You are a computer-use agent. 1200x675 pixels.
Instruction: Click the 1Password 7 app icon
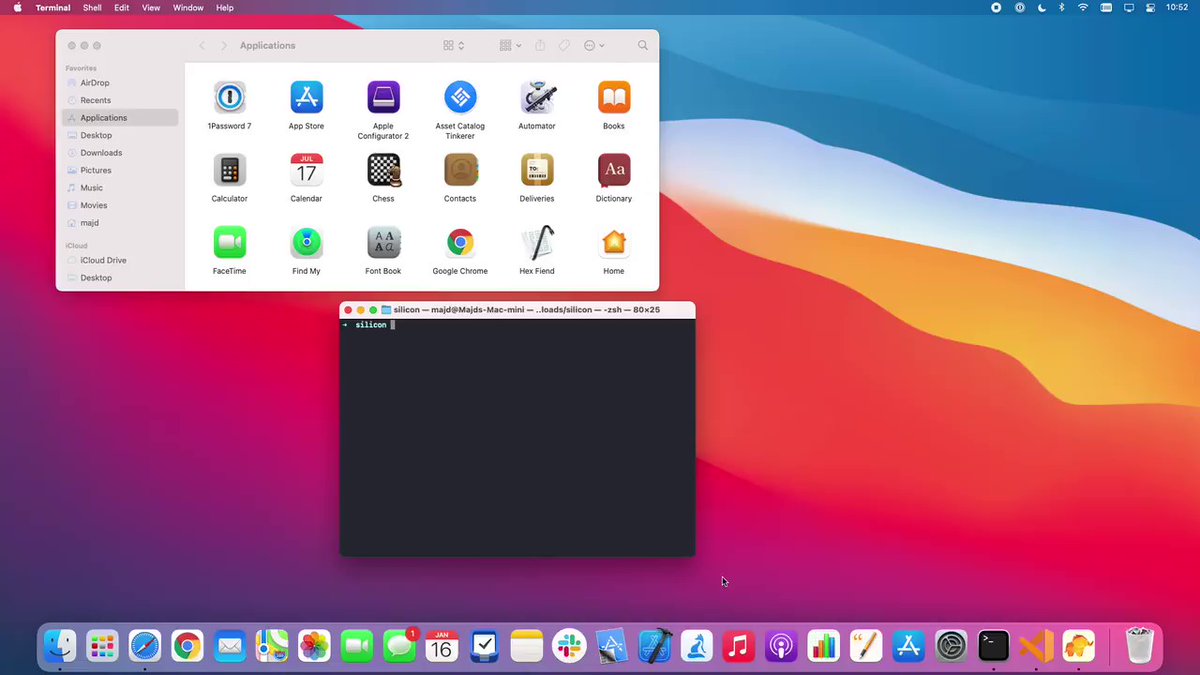pos(229,98)
